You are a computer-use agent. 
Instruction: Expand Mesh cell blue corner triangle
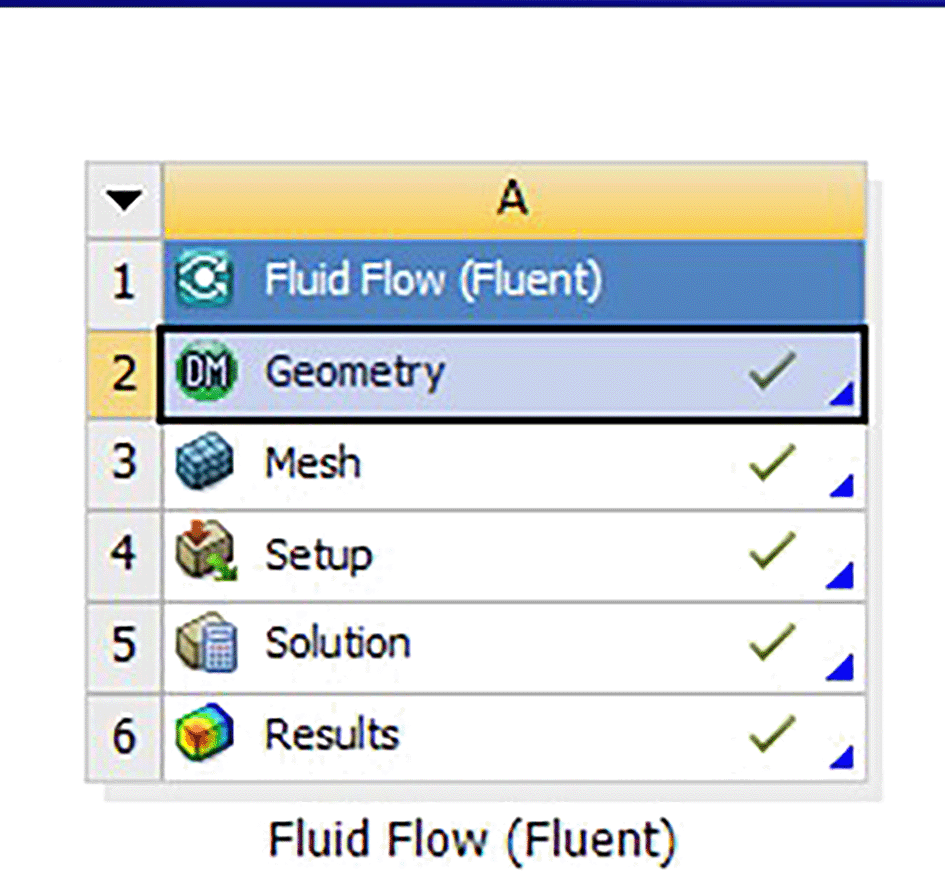[842, 486]
